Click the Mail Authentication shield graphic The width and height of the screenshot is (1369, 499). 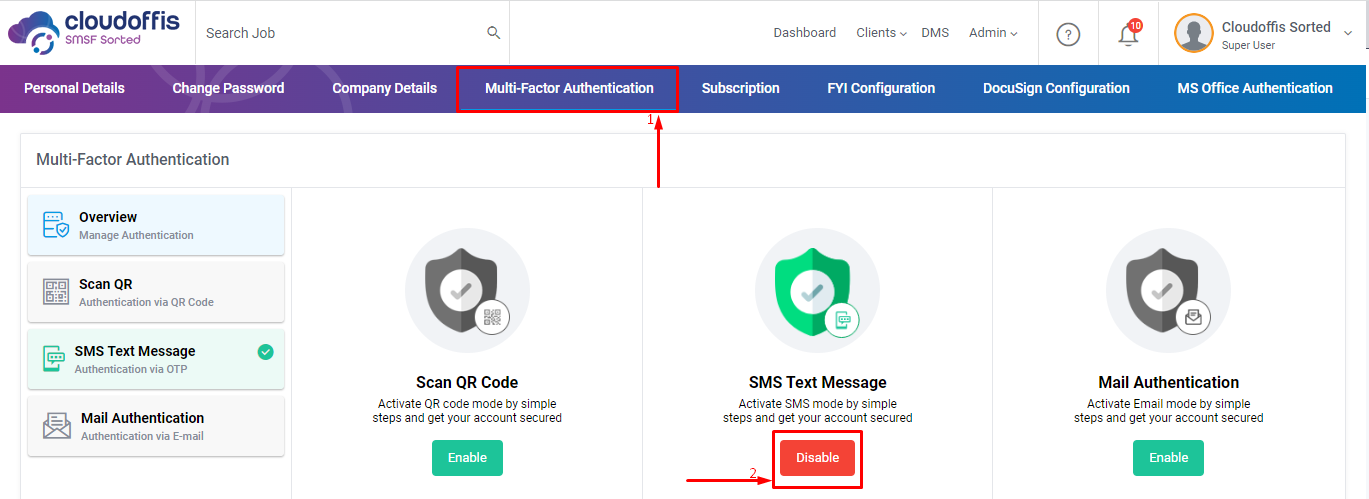(x=1168, y=291)
